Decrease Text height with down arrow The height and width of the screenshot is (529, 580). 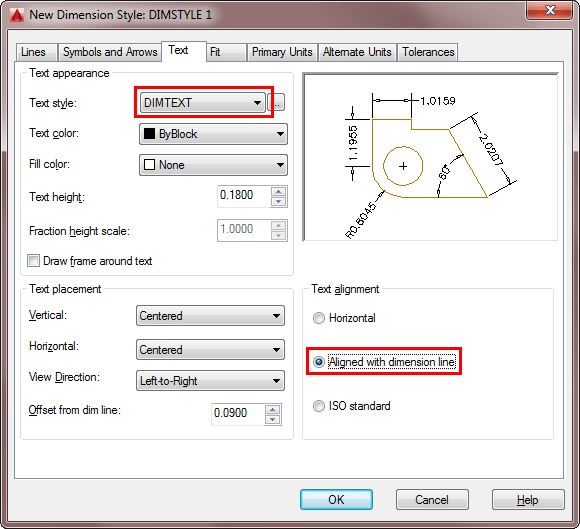coord(279,202)
